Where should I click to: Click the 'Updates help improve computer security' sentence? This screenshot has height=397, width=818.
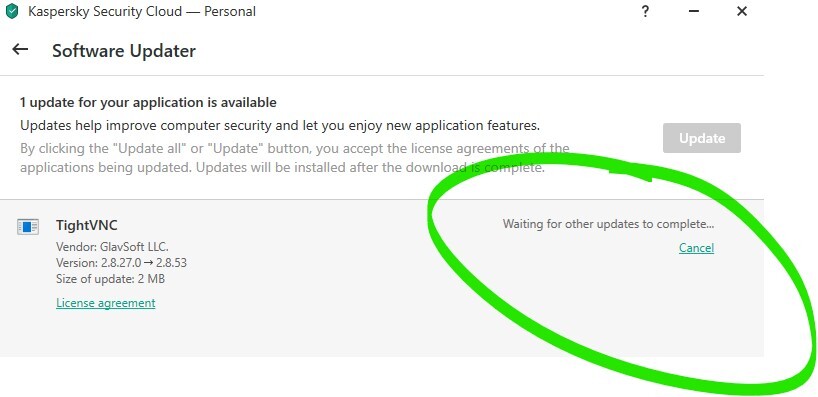[280, 126]
